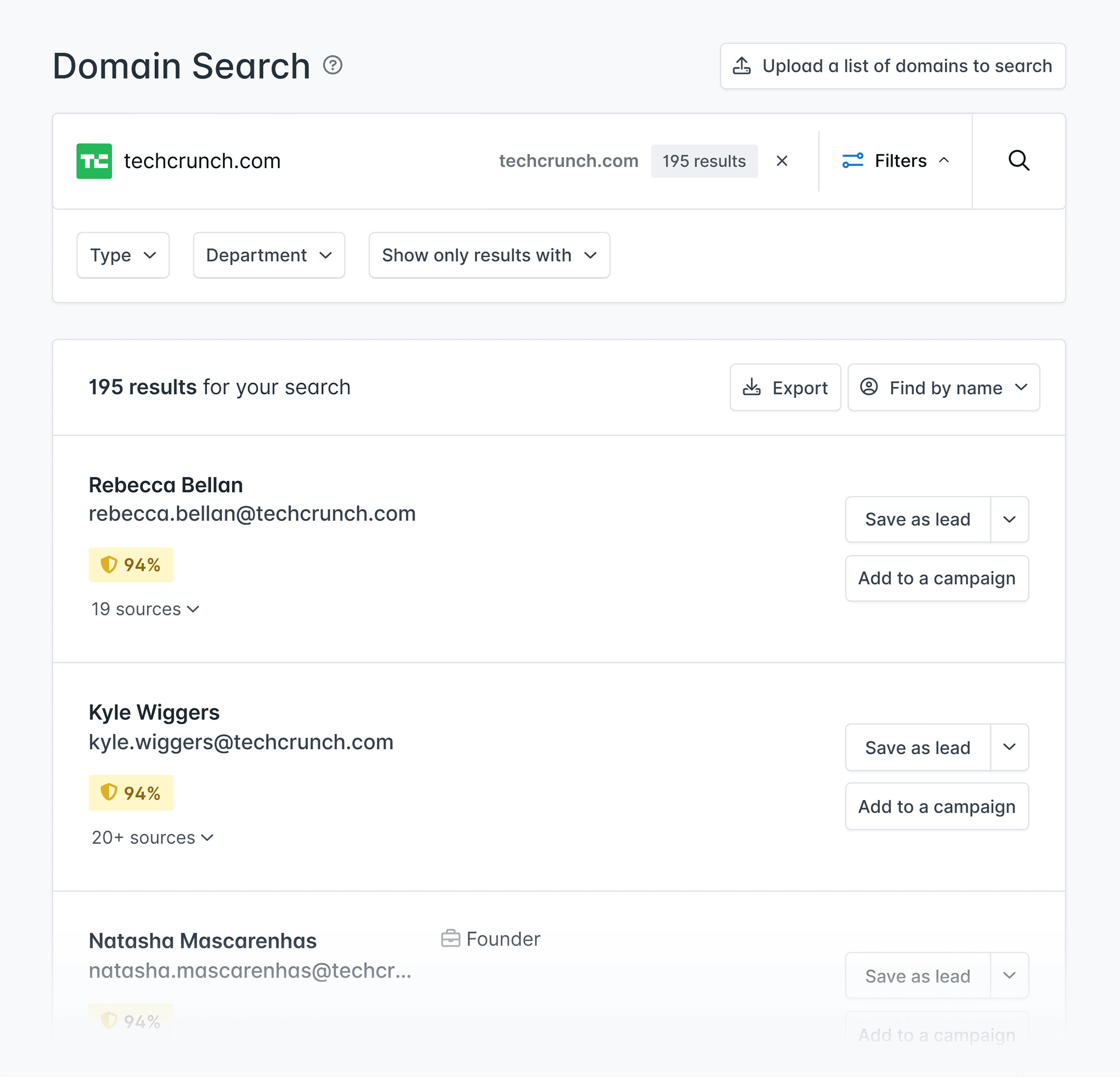Viewport: 1120px width, 1077px height.
Task: Clear the techcrunch.com query with the X icon
Action: 782,160
